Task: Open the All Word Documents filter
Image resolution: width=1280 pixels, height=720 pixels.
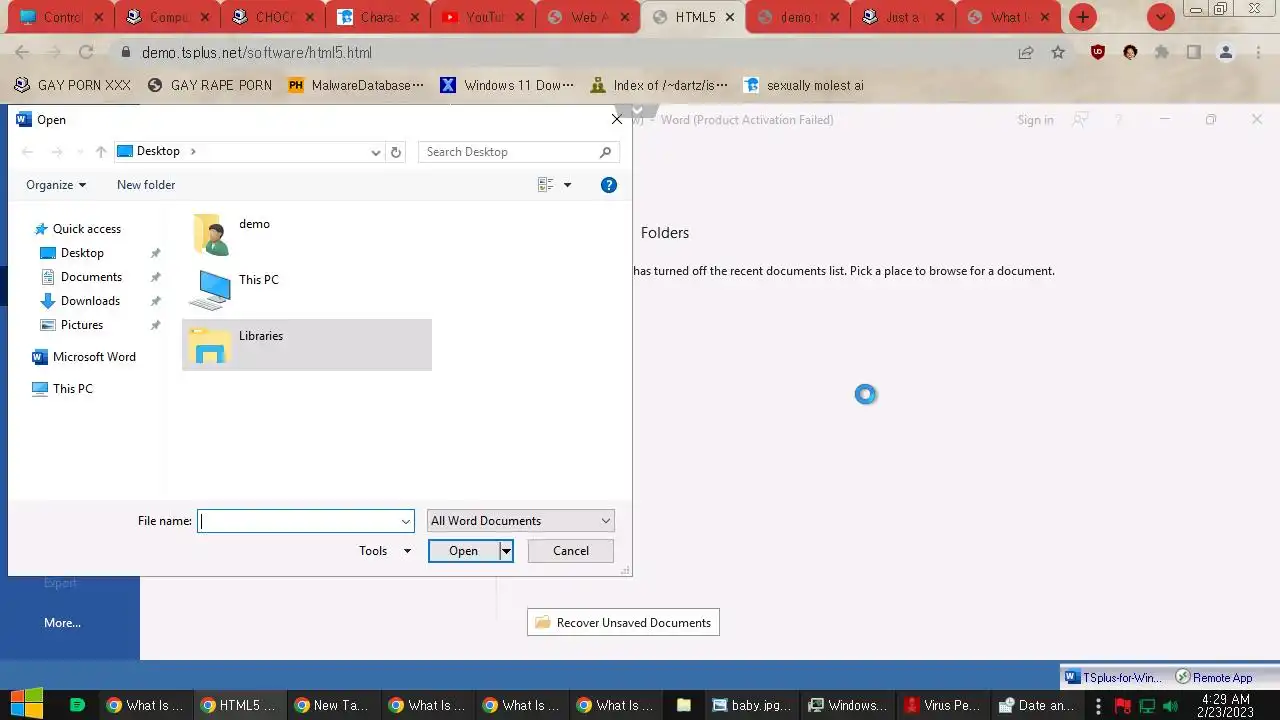Action: tap(520, 521)
